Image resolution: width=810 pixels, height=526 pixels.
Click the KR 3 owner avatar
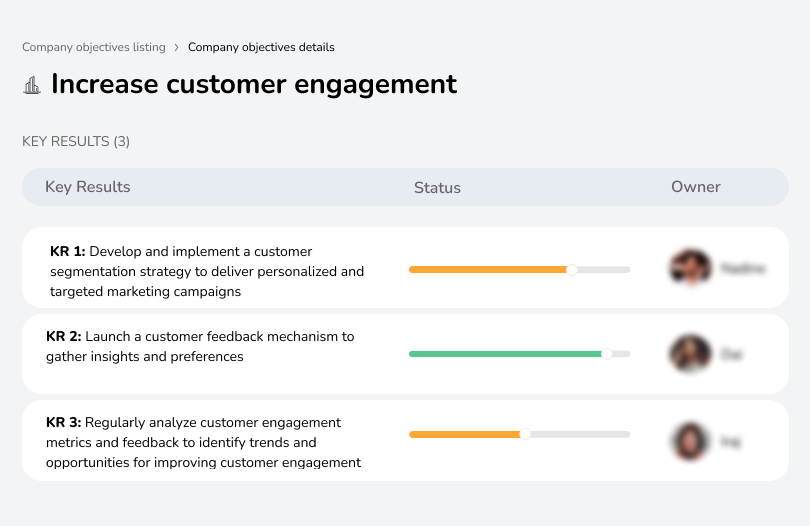[x=690, y=441]
